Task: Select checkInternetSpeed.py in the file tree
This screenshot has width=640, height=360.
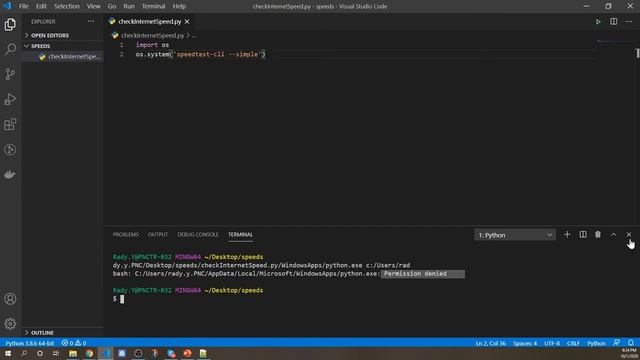Action: click(x=62, y=57)
